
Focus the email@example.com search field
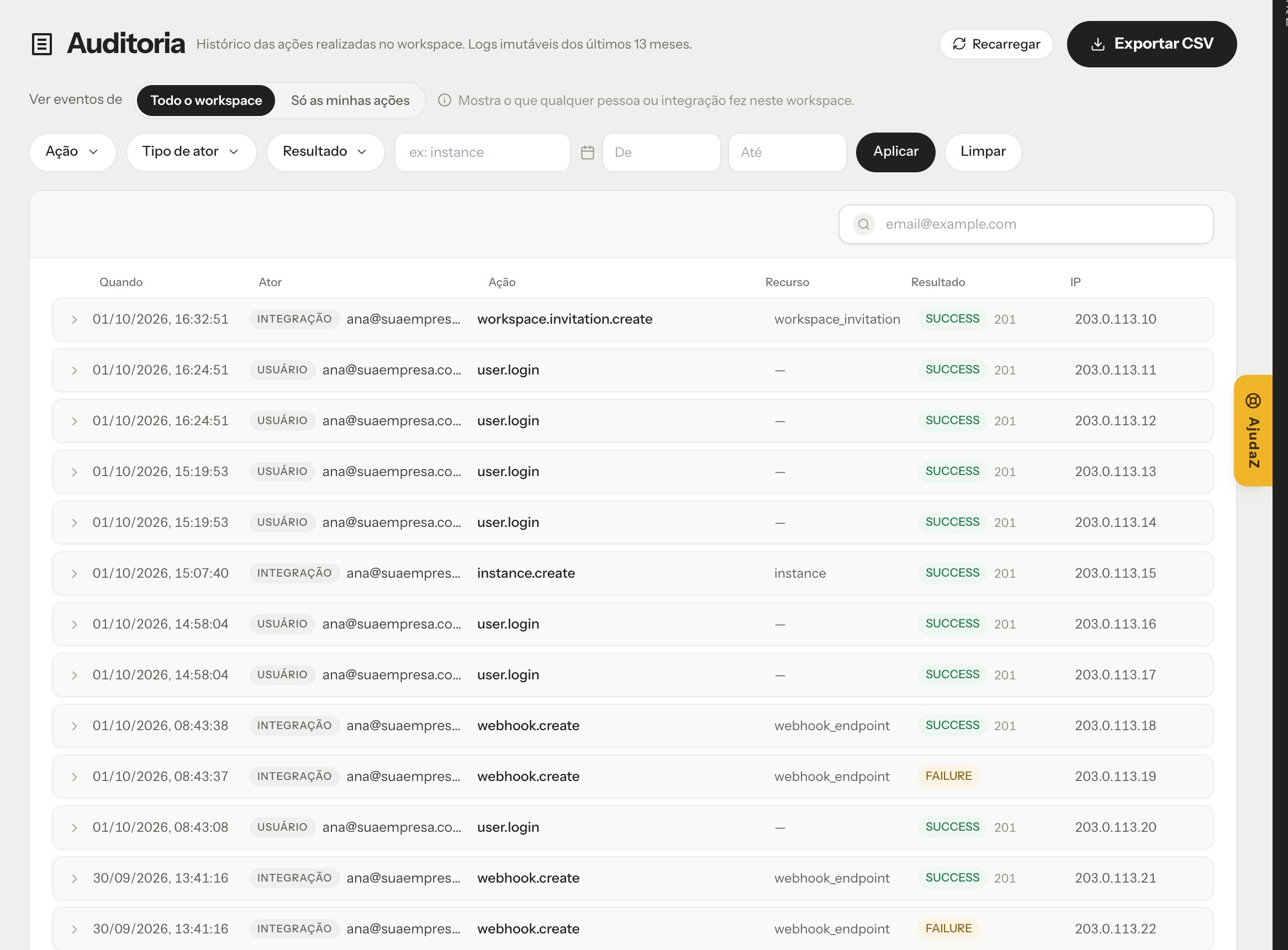[x=1026, y=224]
